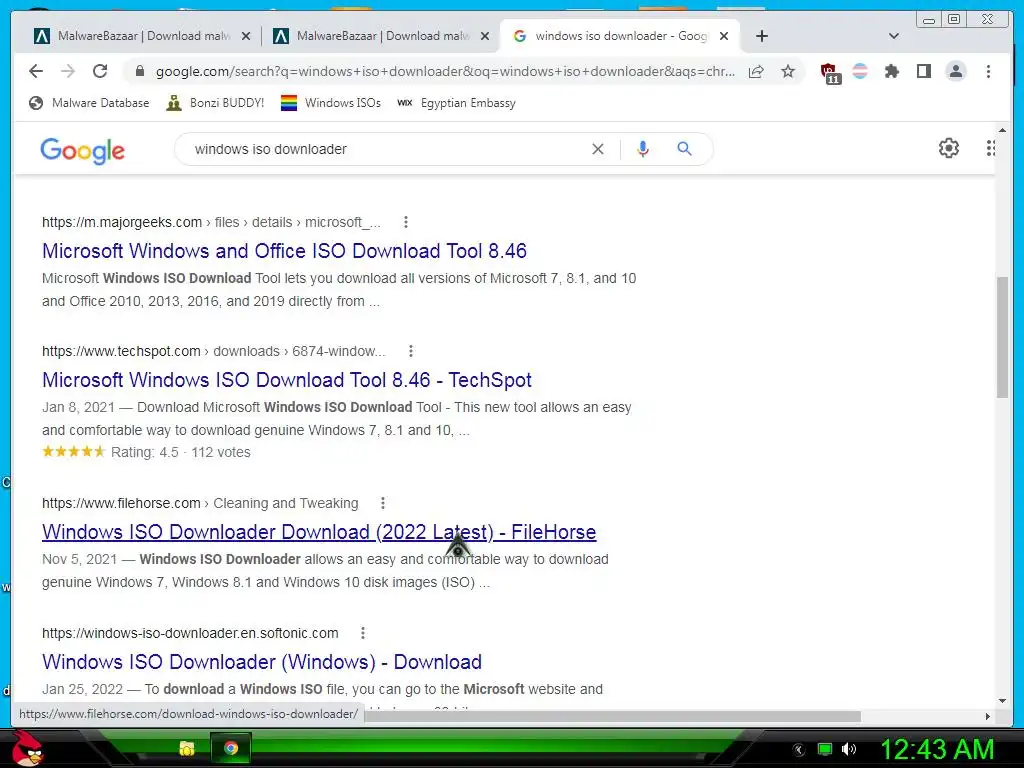
Task: Open the TechSpot ISO Download Tool result
Action: click(x=287, y=379)
